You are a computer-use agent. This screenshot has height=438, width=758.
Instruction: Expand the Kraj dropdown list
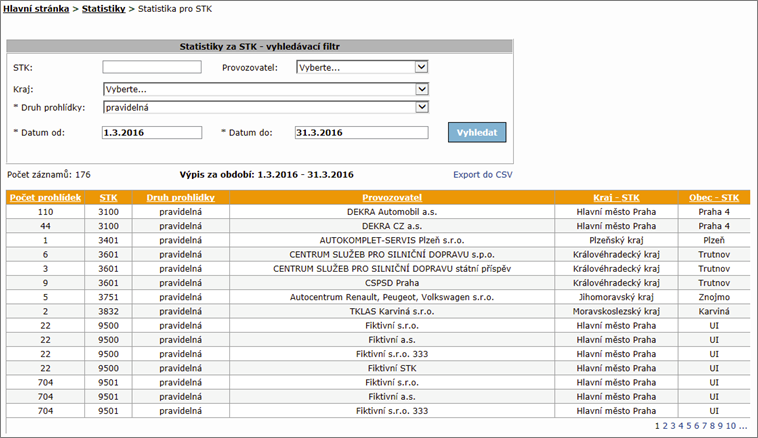tap(266, 89)
